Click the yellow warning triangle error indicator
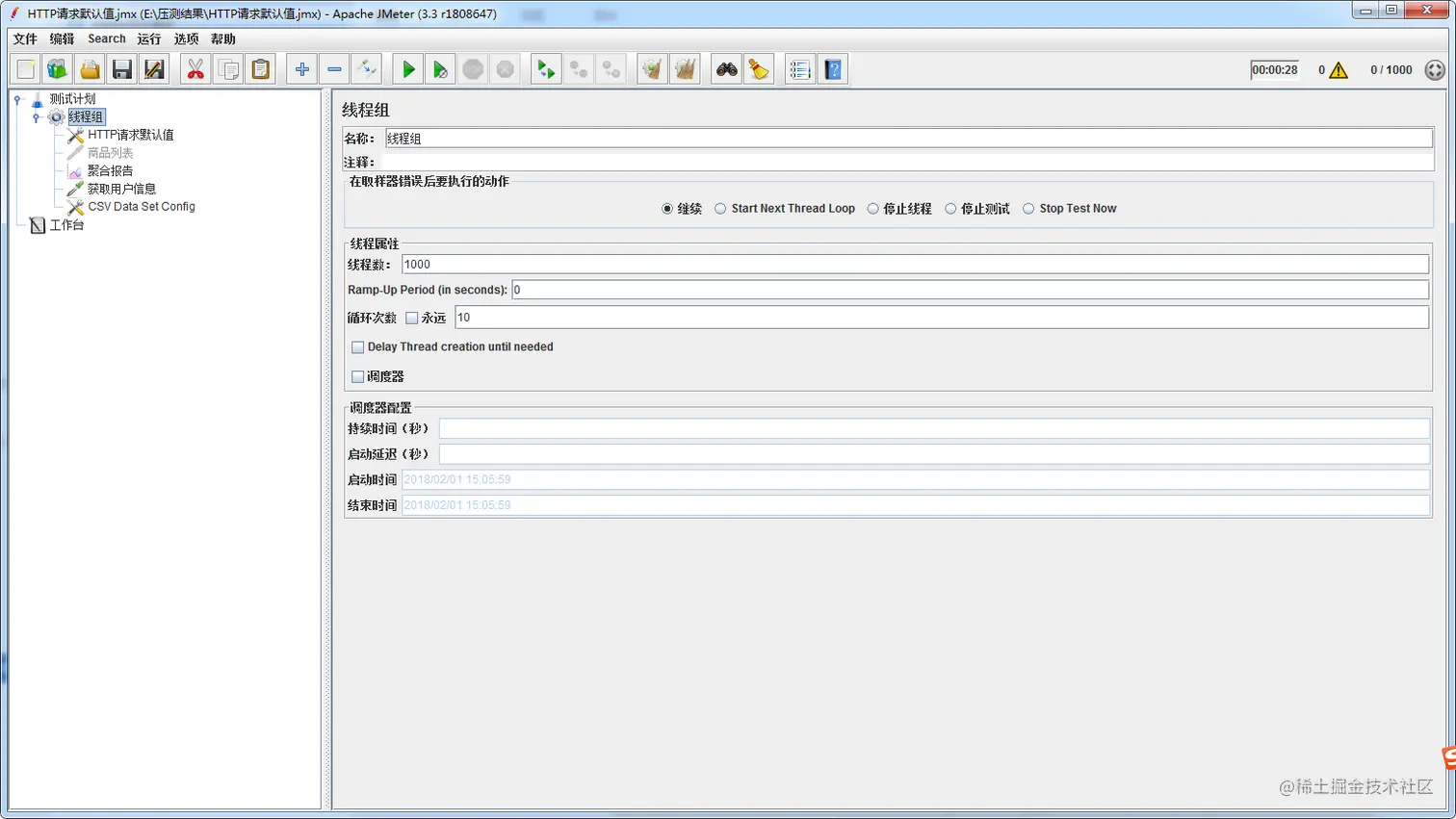1456x819 pixels. point(1339,70)
